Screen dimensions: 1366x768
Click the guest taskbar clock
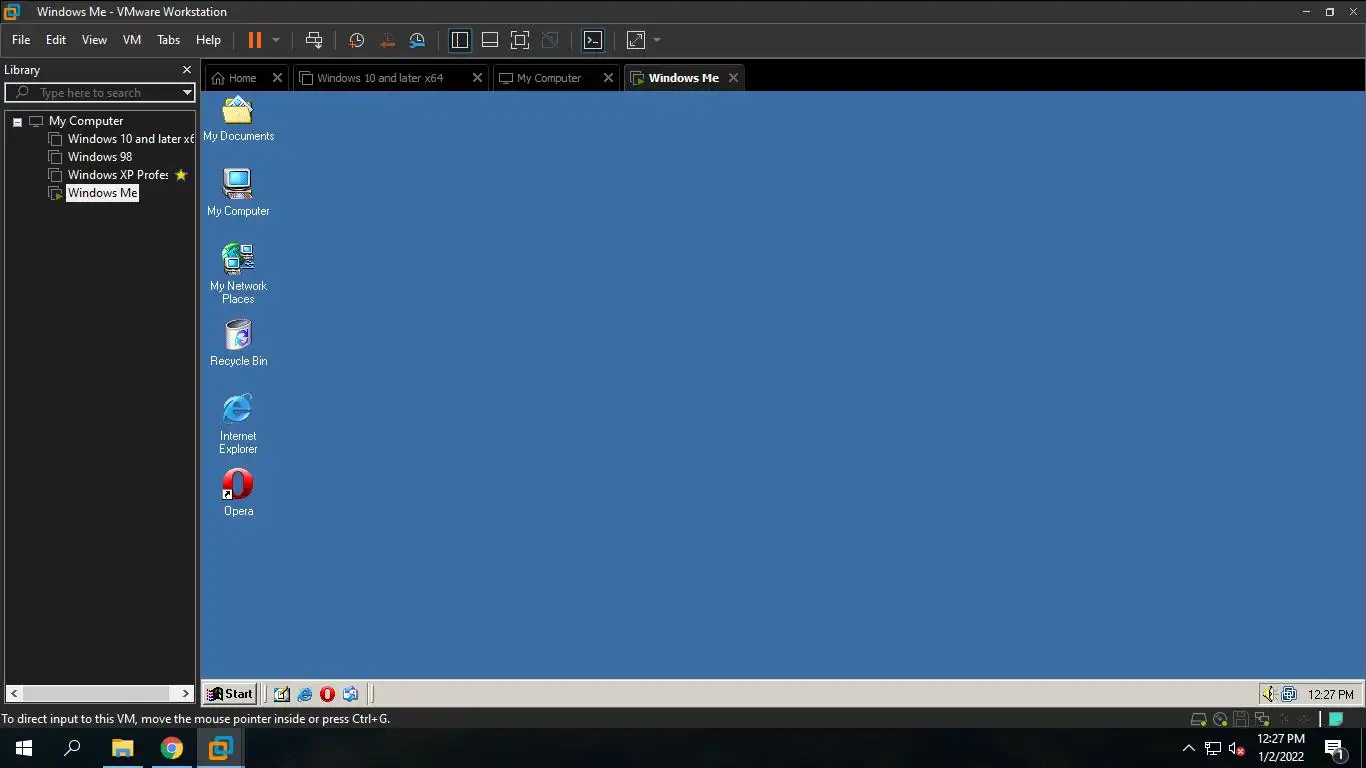pos(1330,694)
